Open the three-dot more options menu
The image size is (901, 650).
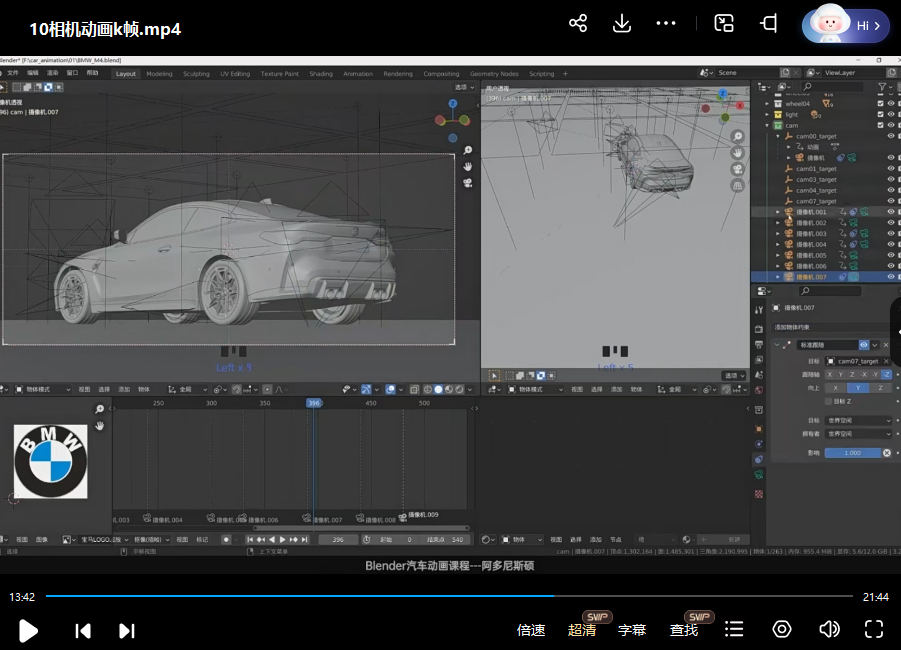click(666, 24)
